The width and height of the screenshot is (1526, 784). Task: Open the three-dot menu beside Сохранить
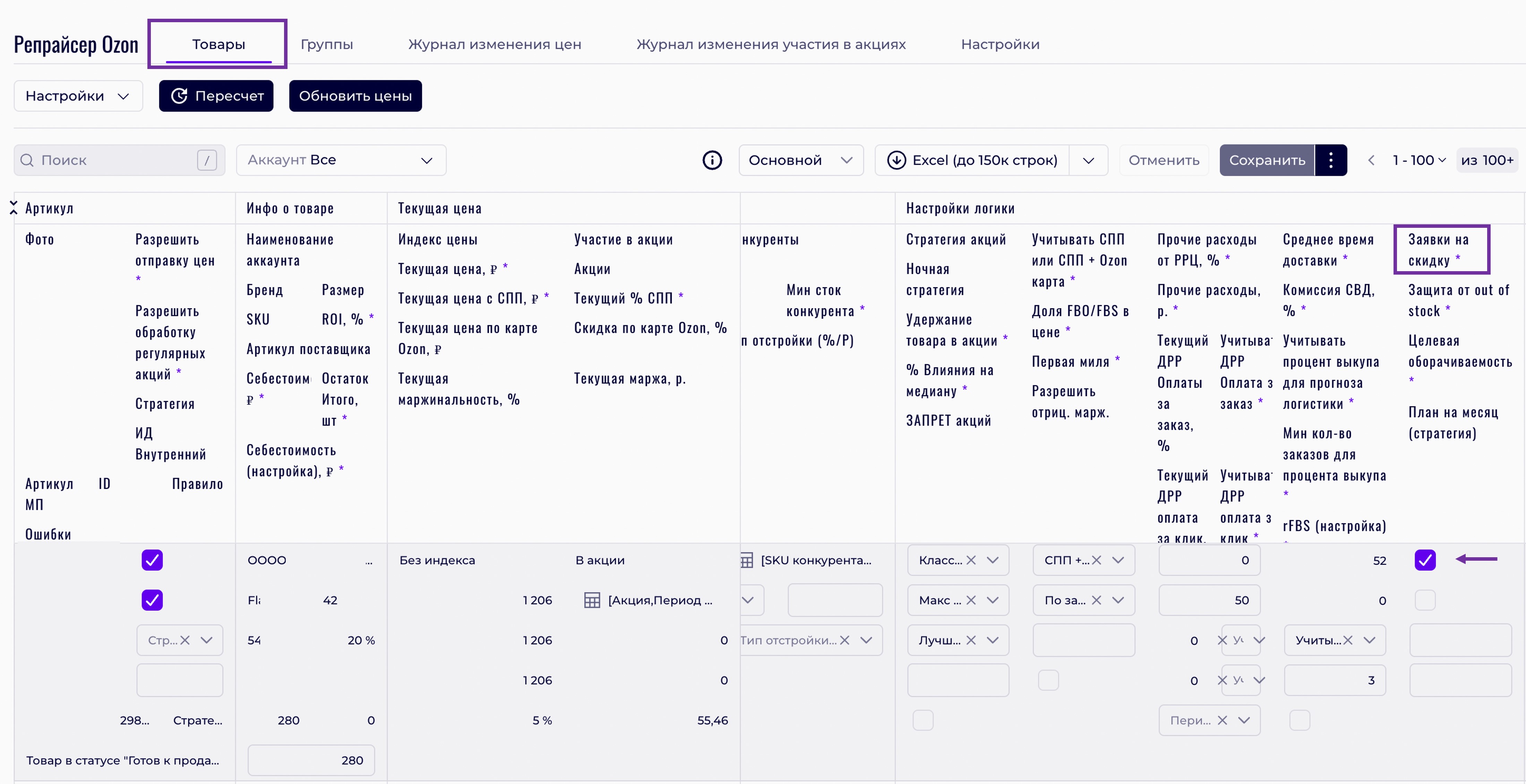point(1330,160)
